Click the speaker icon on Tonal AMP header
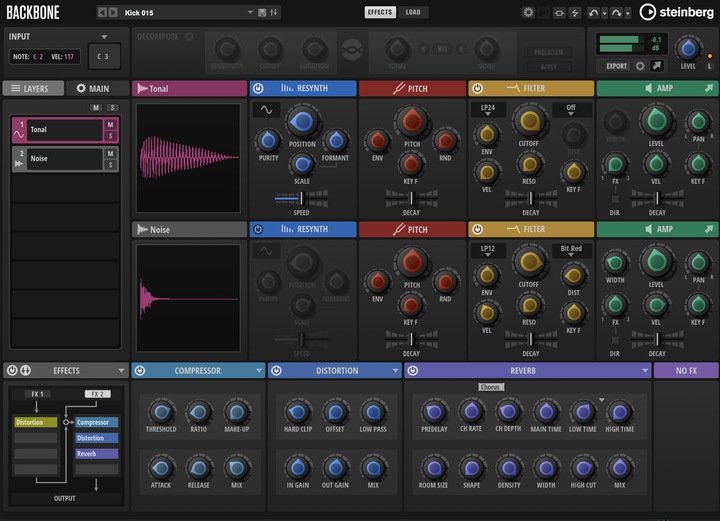Image resolution: width=720 pixels, height=521 pixels. coord(648,88)
